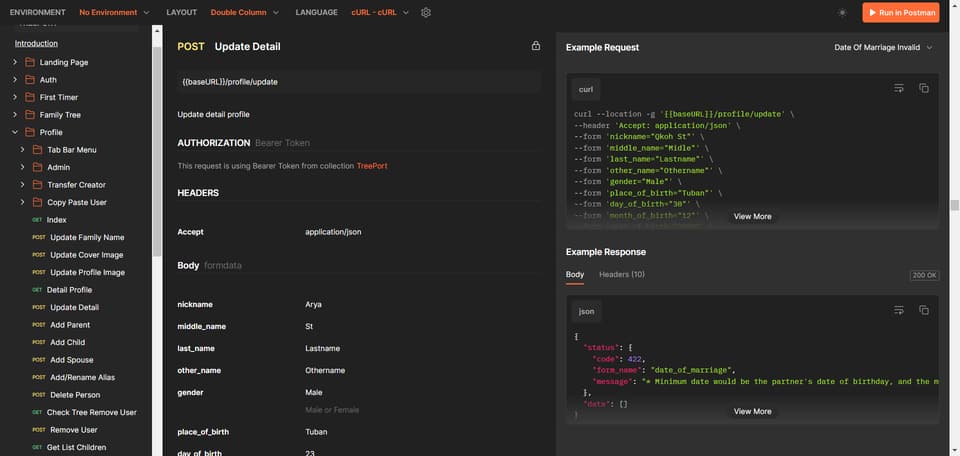Switch to the response Body tab
960x456 pixels.
coord(574,275)
